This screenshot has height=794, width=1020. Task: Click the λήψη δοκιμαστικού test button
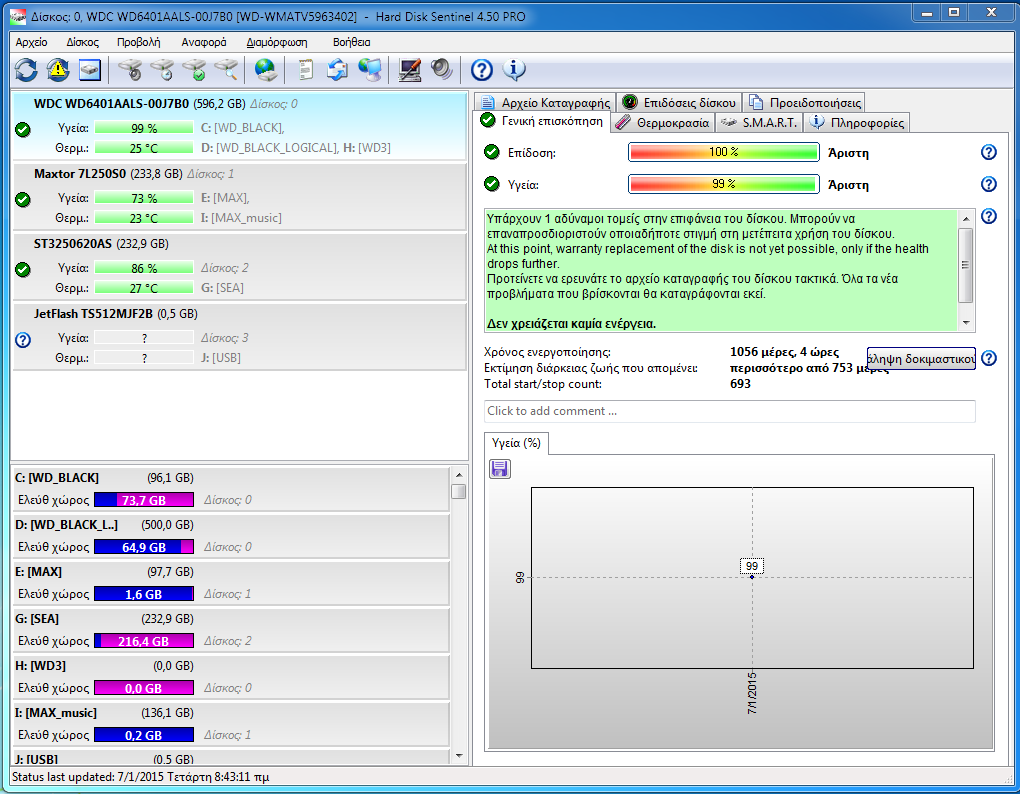(921, 358)
